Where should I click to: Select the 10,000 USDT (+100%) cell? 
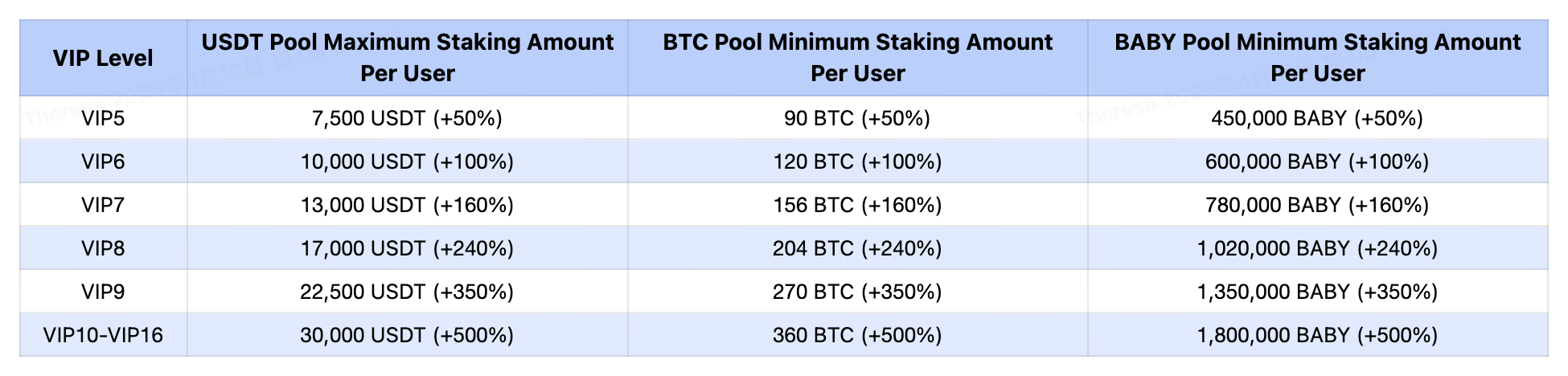coord(407,162)
